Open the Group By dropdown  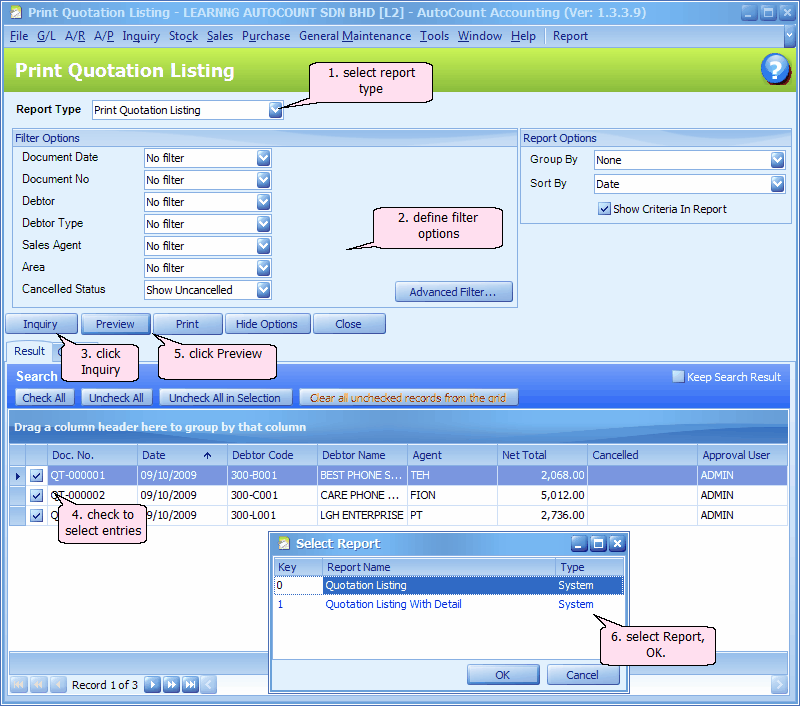coord(777,160)
